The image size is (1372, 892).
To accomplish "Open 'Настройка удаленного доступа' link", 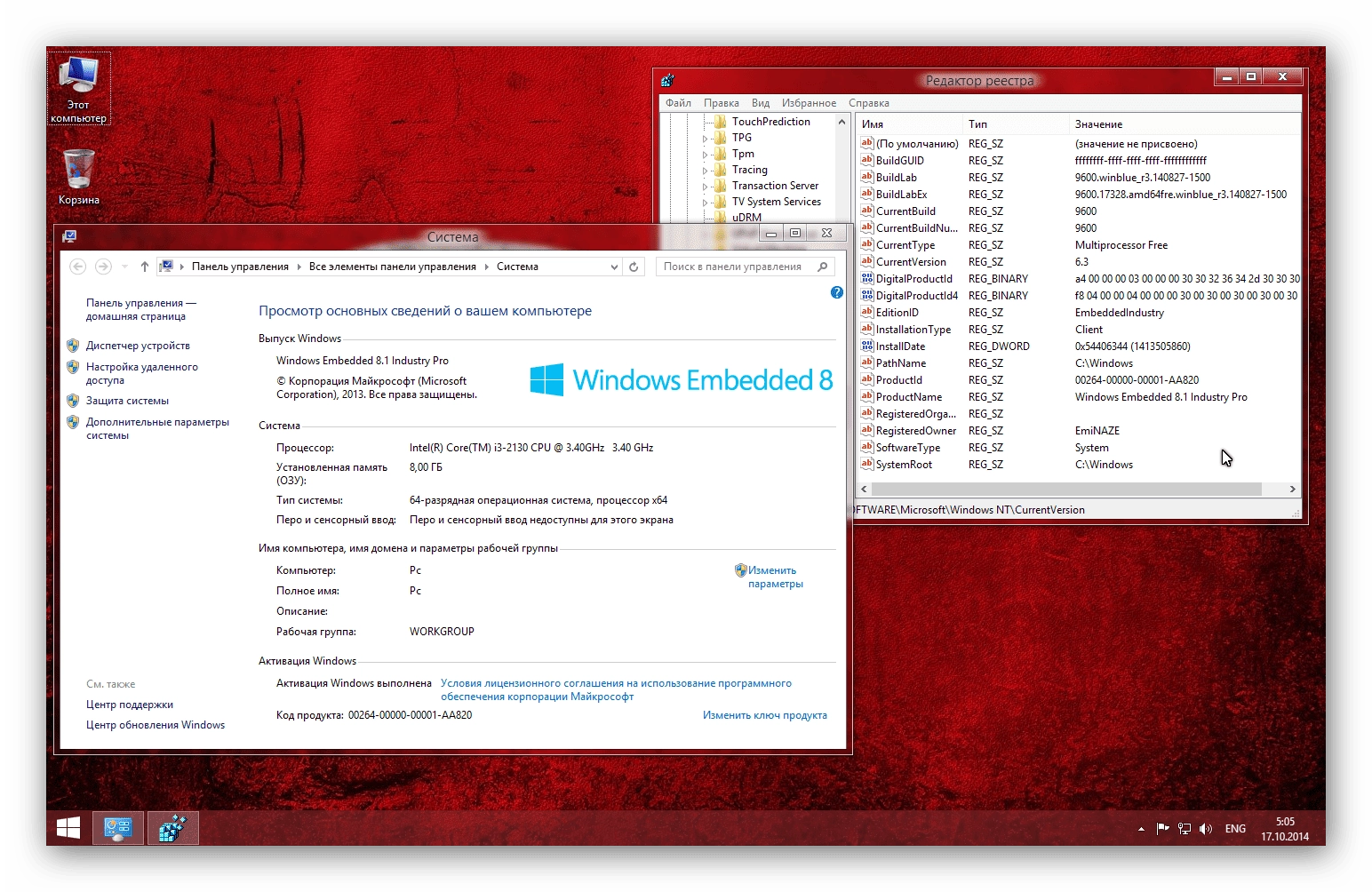I will click(x=142, y=373).
